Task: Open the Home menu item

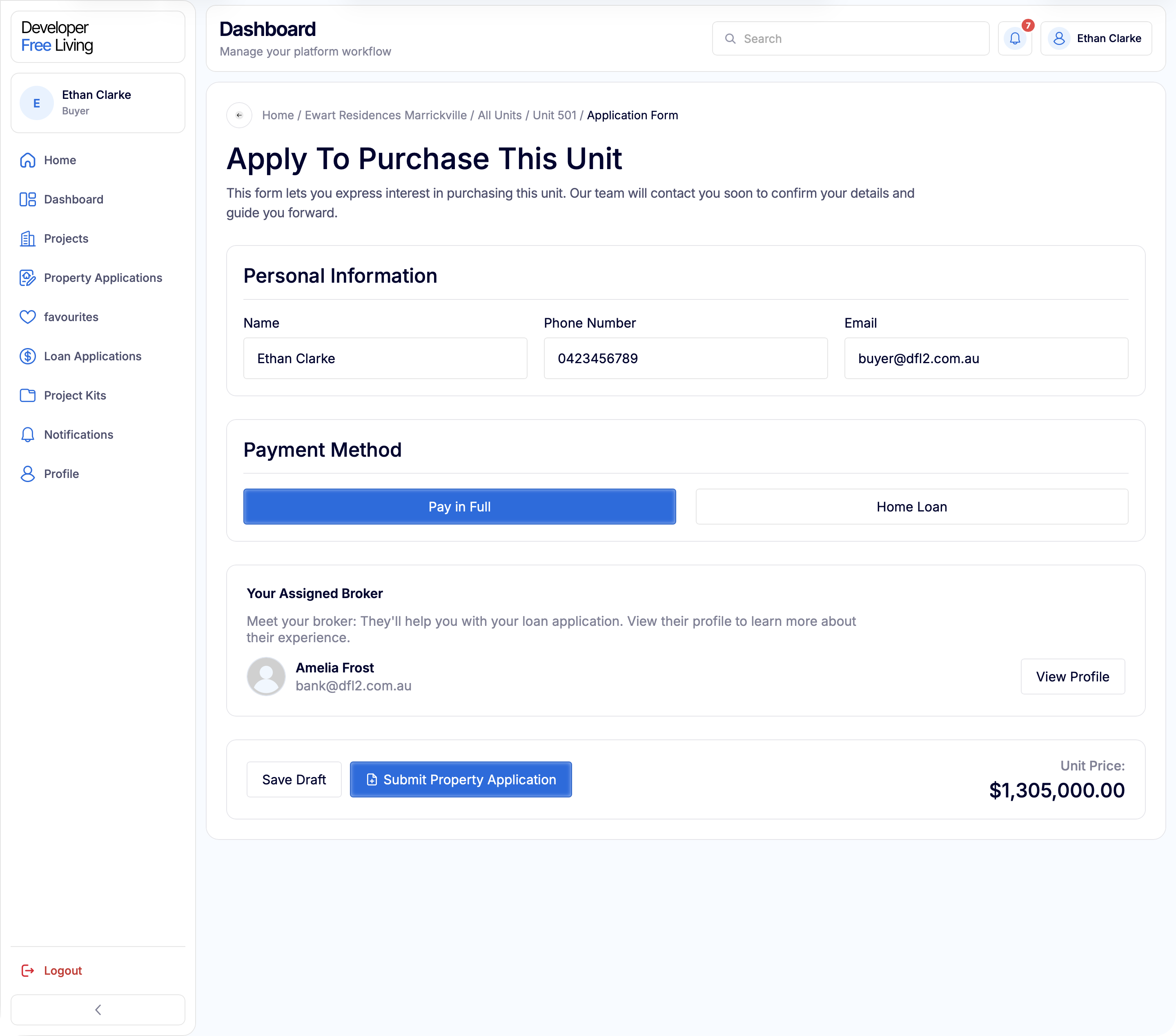Action: pos(98,160)
